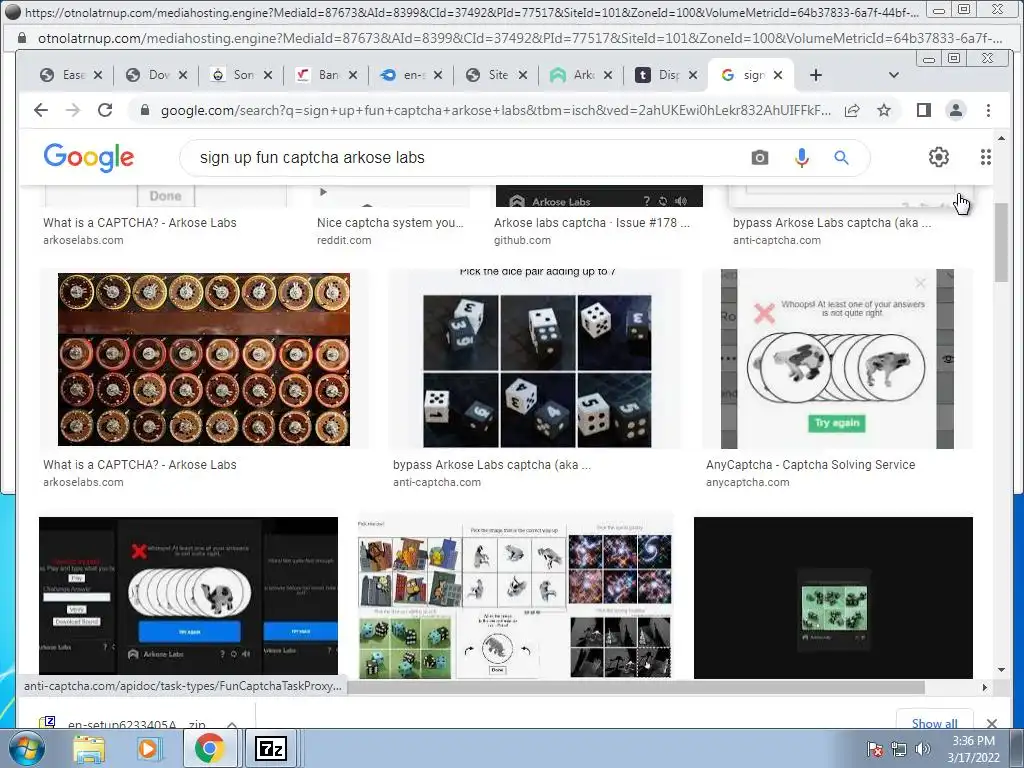The height and width of the screenshot is (768, 1024).
Task: Open the Chrome profile avatar
Action: point(955,110)
